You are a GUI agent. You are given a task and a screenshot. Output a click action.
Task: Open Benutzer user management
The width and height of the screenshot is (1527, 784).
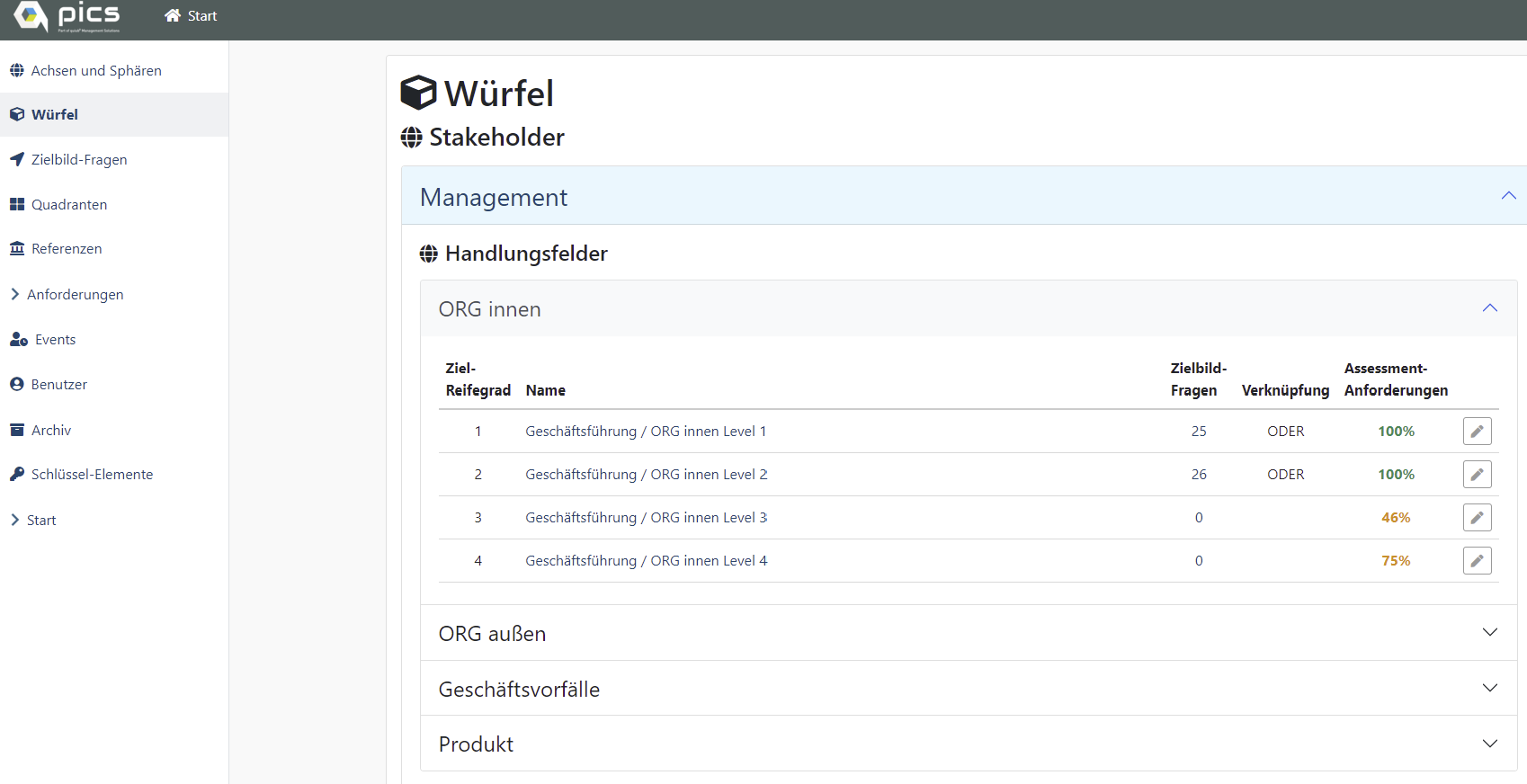(58, 384)
